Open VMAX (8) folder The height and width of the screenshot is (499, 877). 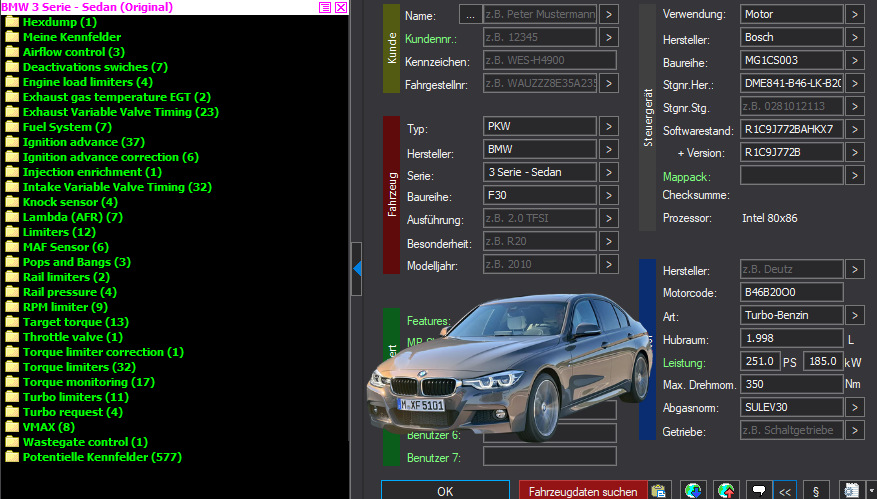(40, 427)
